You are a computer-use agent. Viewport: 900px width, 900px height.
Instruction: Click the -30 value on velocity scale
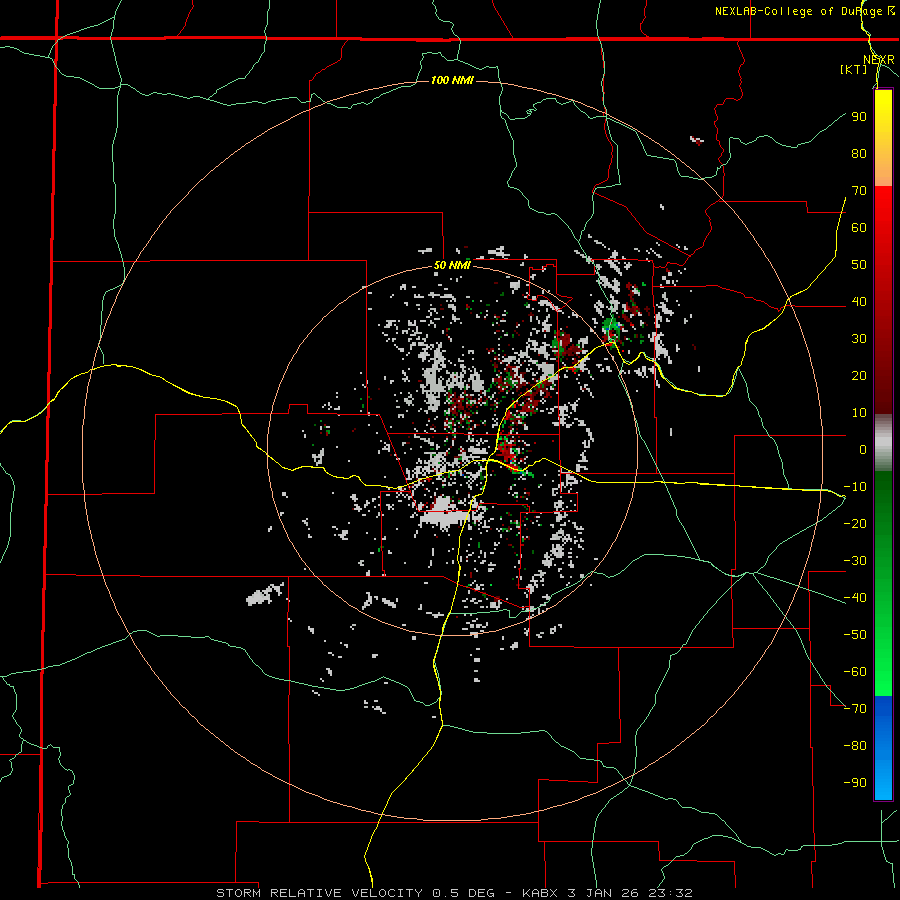(x=855, y=561)
